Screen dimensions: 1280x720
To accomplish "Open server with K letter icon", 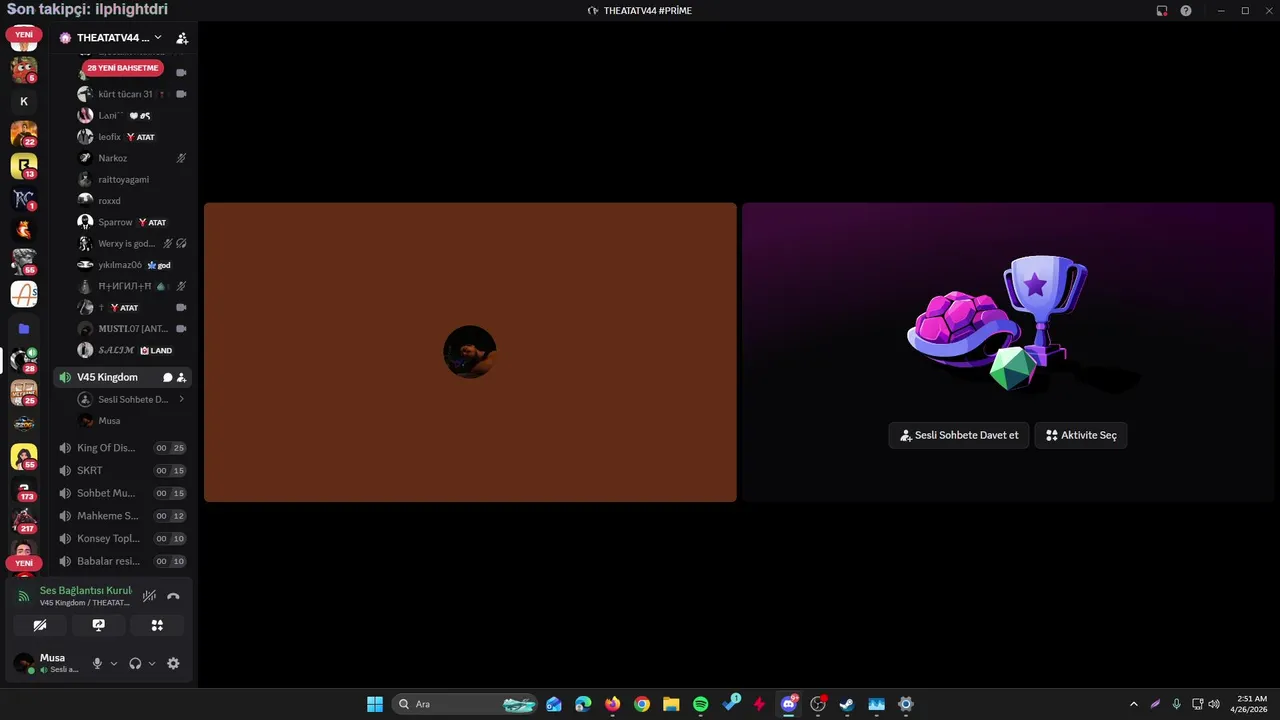I will (24, 101).
